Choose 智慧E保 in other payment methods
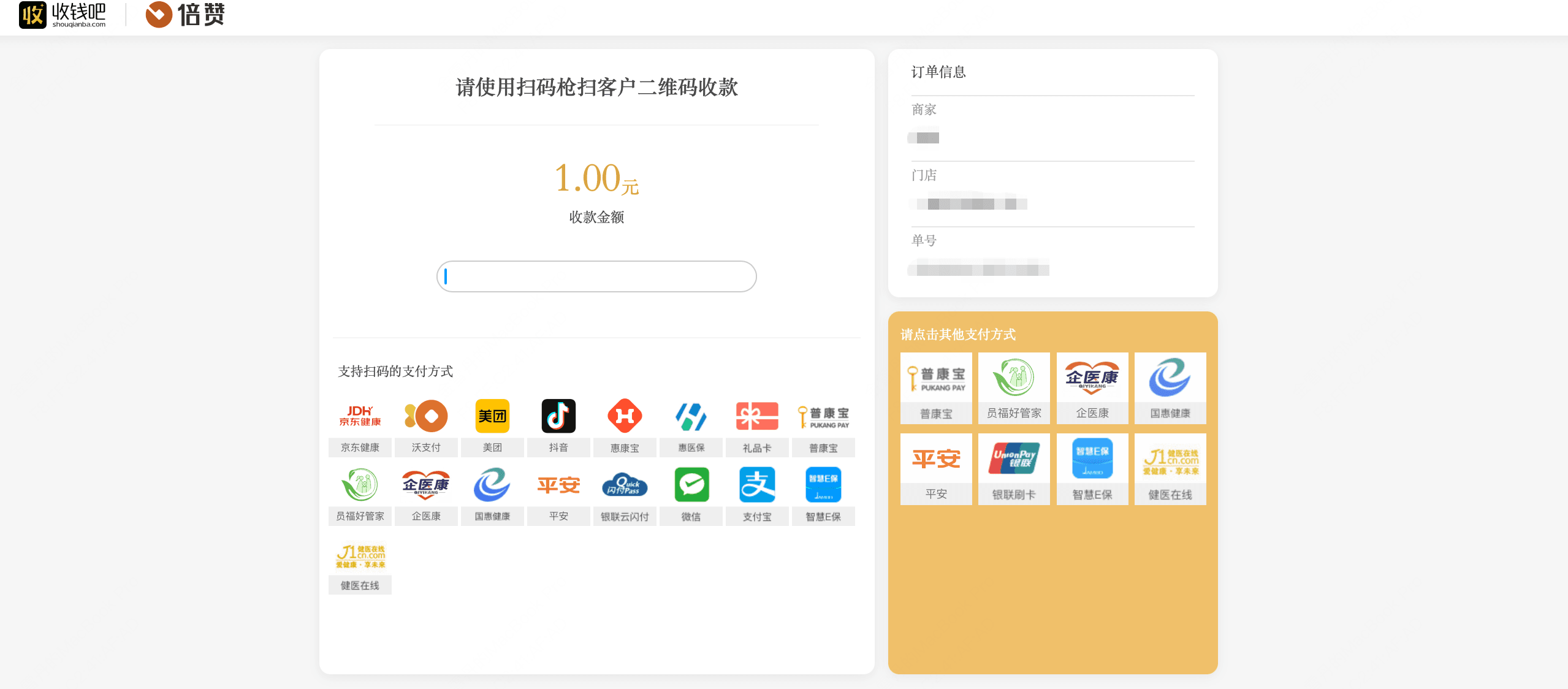 (x=1092, y=469)
